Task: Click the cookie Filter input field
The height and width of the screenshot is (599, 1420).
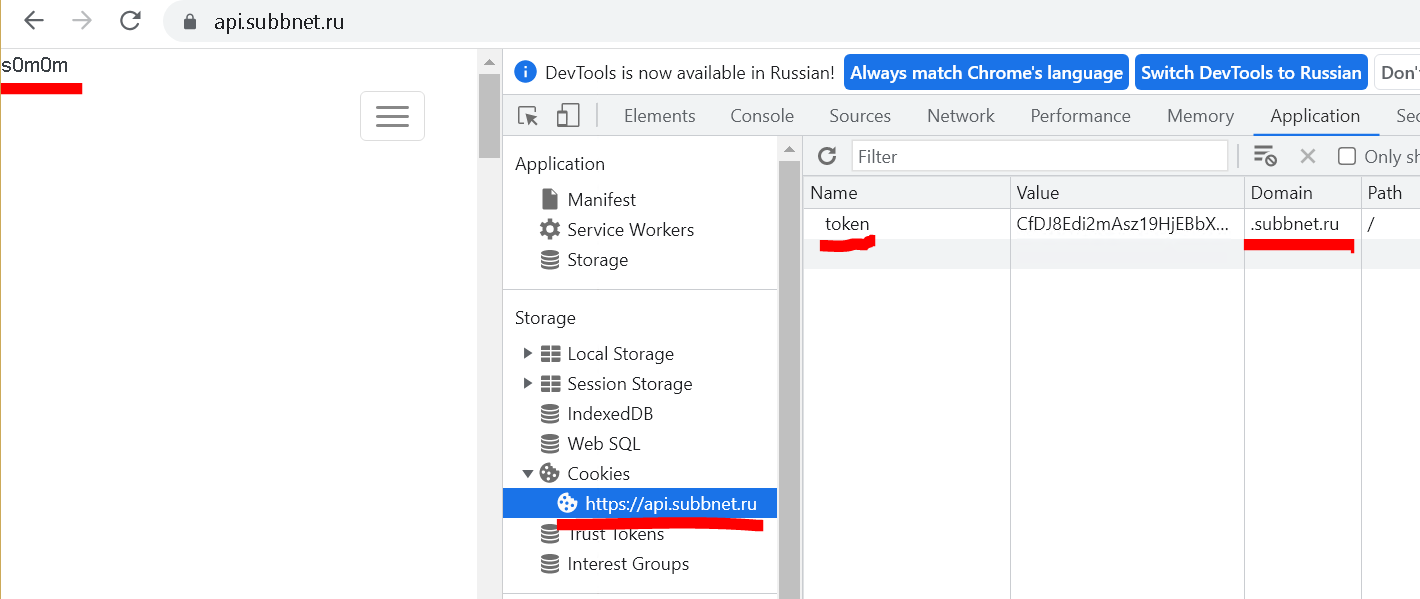Action: point(1039,156)
